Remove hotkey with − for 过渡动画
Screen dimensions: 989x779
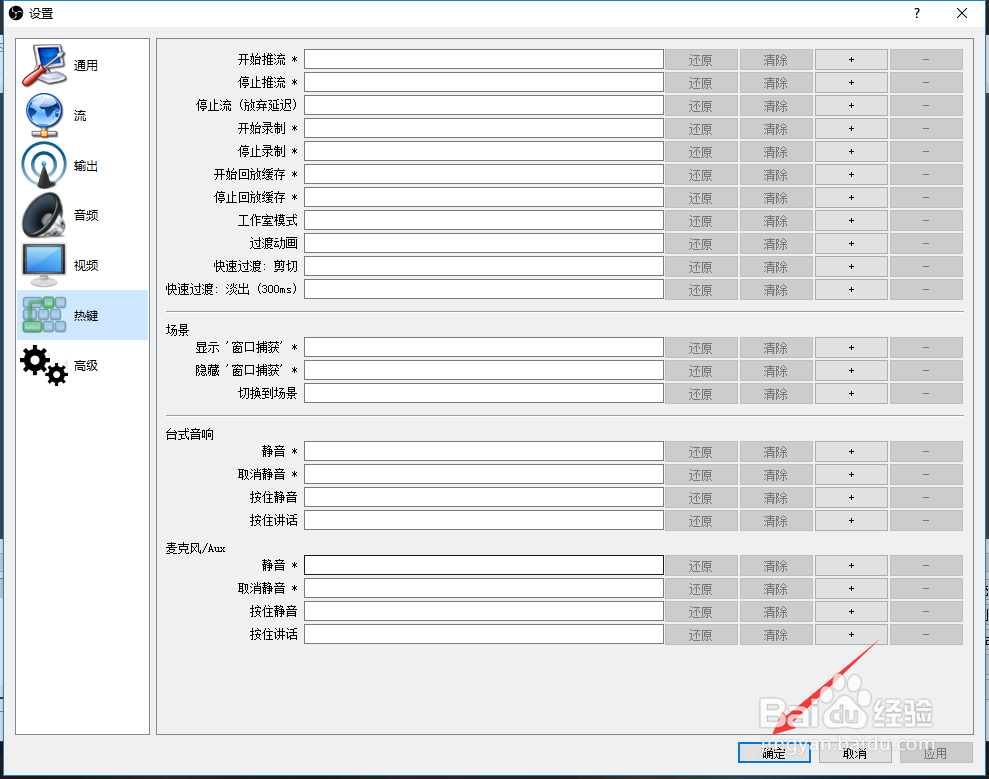coord(926,244)
